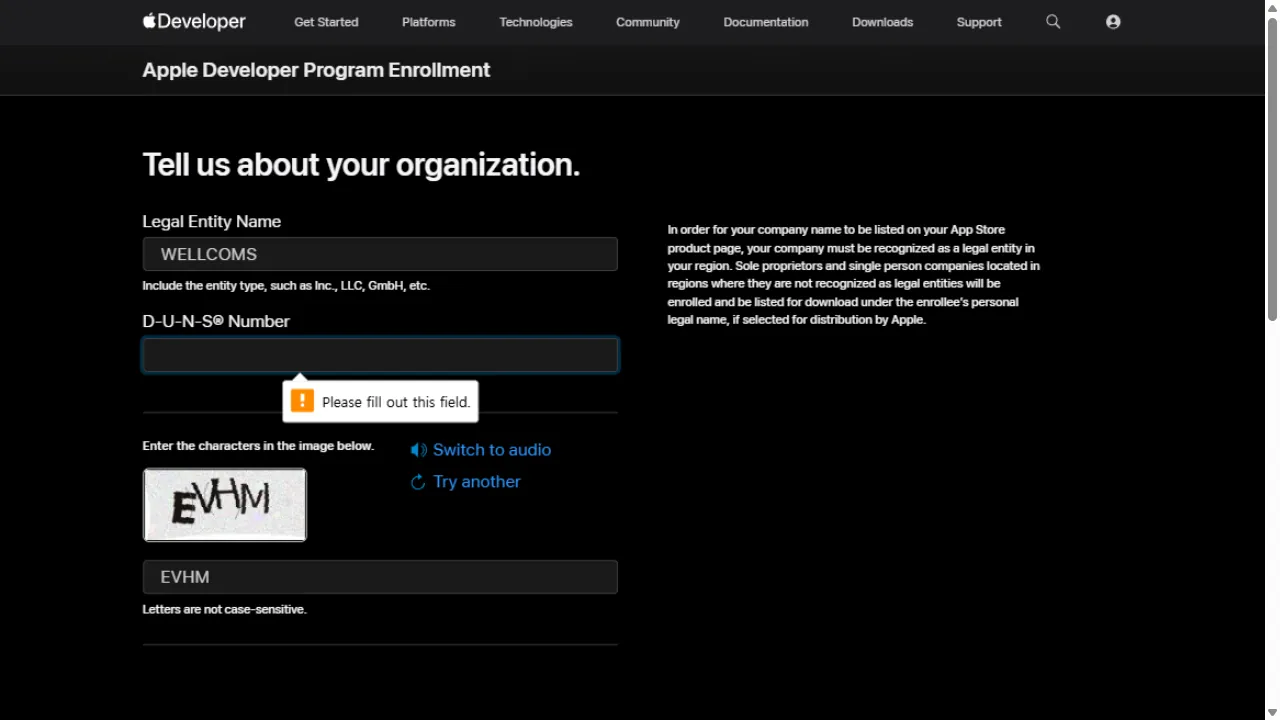Viewport: 1280px width, 720px height.
Task: Click the note Letters are not case-sensitive
Action: point(224,609)
